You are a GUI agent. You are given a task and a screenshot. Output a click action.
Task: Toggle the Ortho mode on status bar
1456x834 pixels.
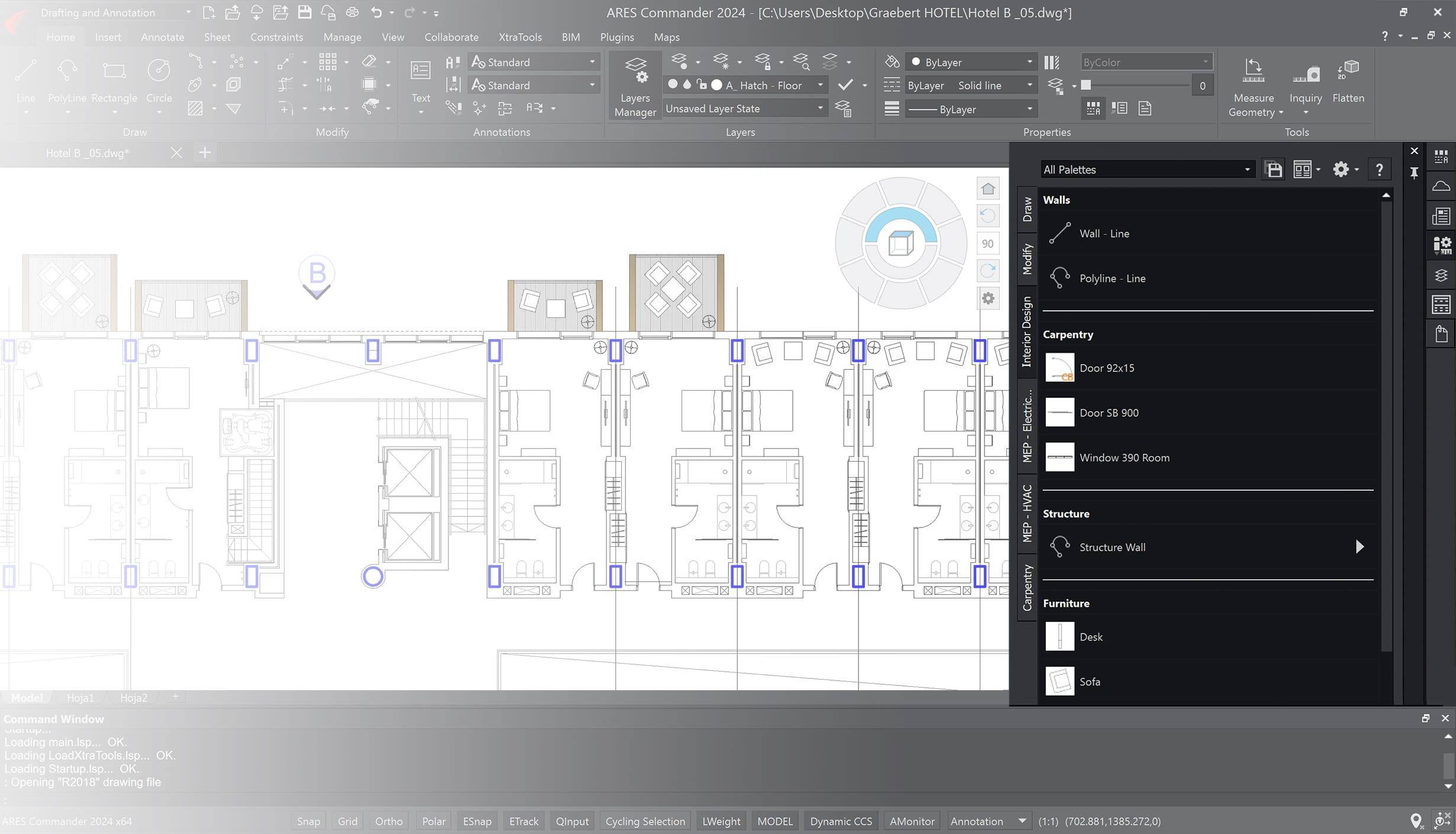click(x=389, y=821)
